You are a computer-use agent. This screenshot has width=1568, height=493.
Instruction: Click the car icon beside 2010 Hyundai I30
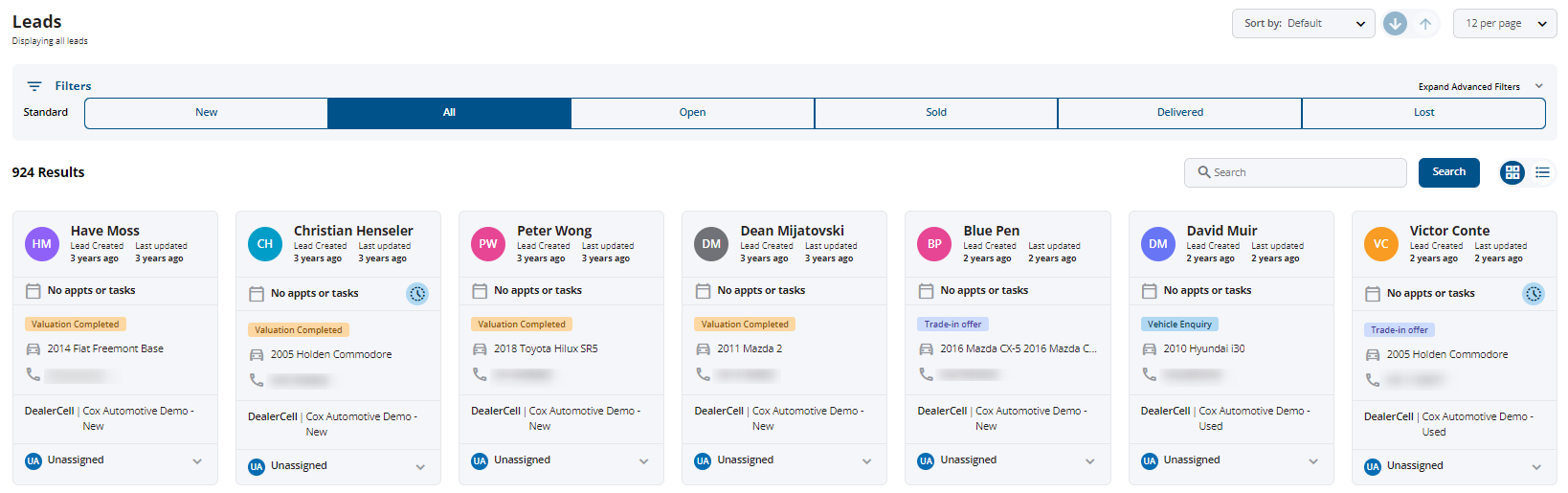(x=1150, y=349)
